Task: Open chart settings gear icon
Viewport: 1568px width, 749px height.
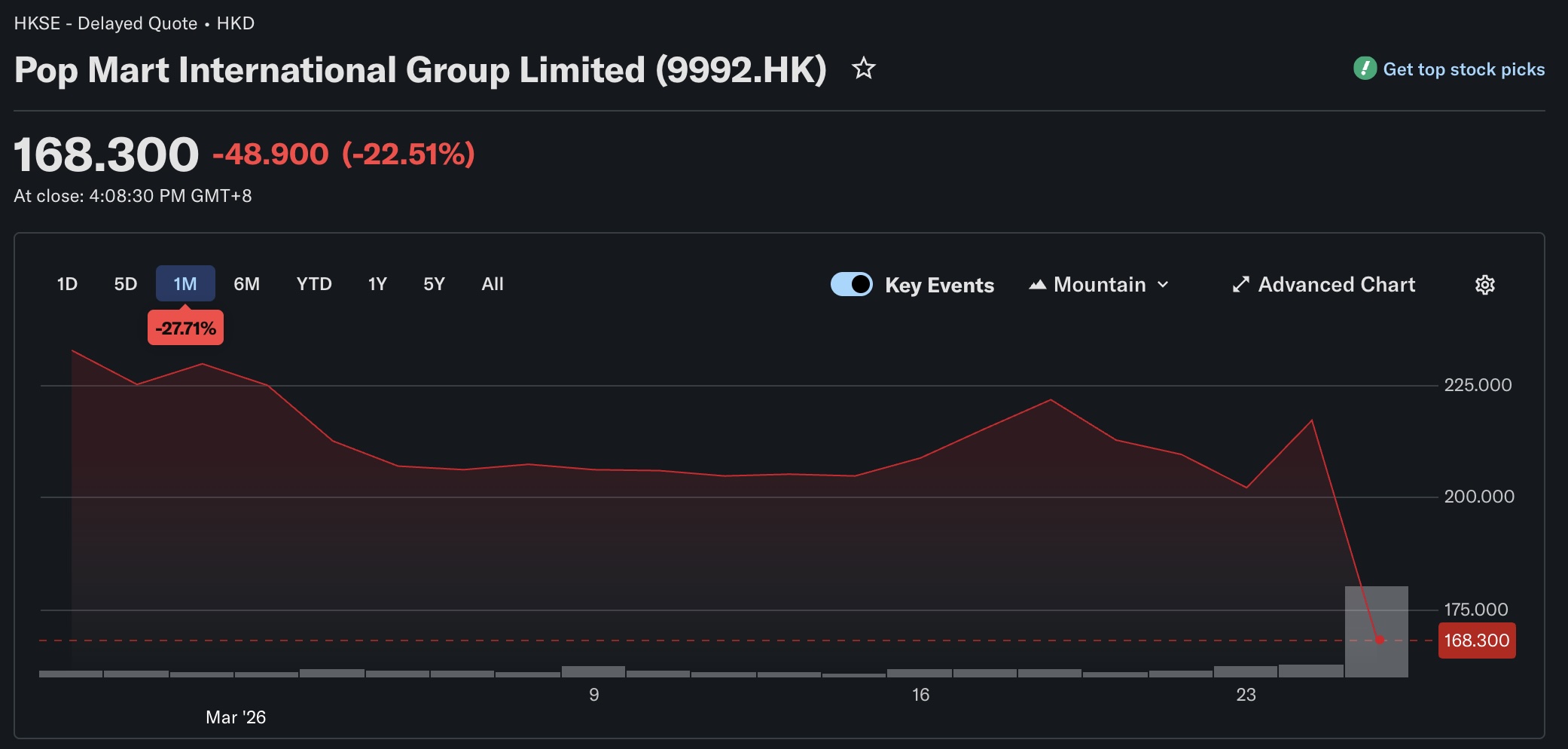Action: pos(1484,285)
